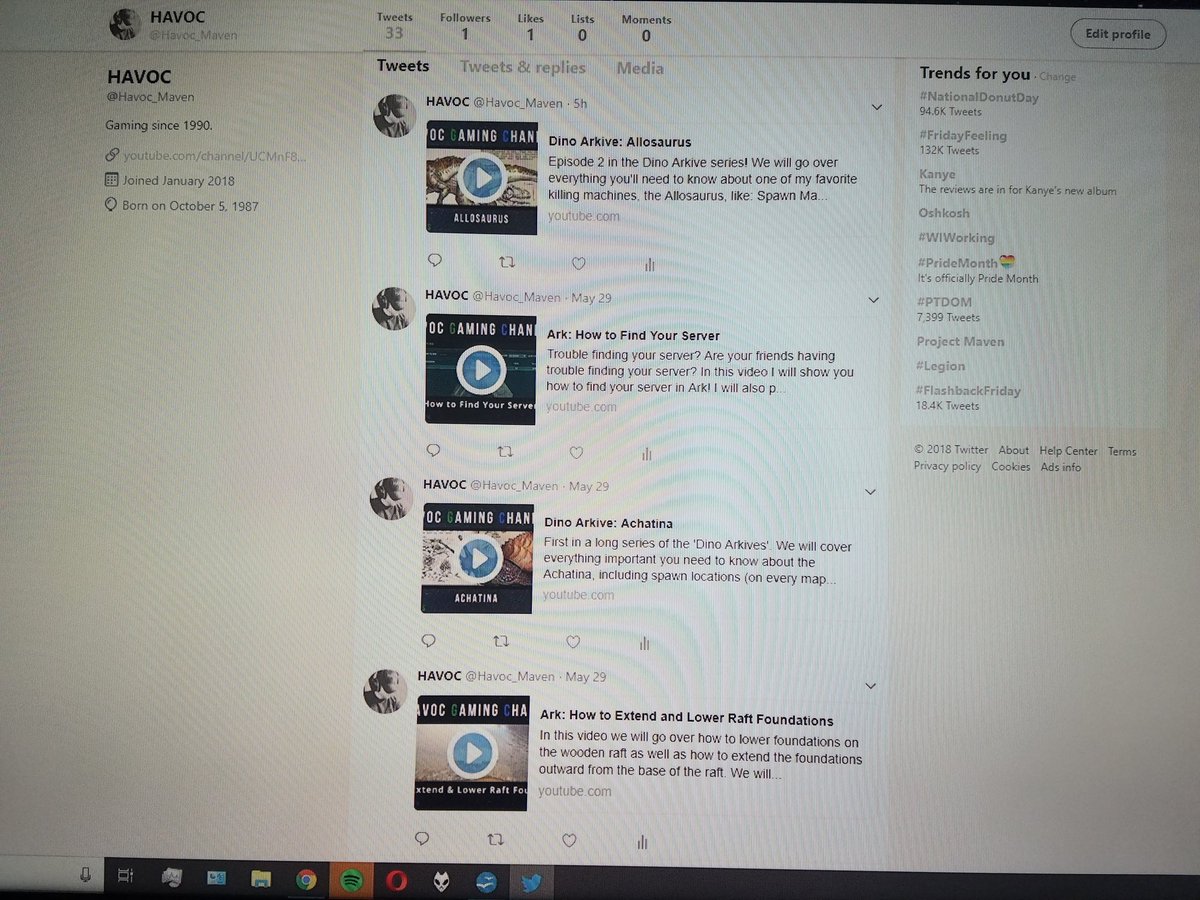The width and height of the screenshot is (1200, 900).
Task: Open the Privacy policy footer link
Action: click(948, 466)
